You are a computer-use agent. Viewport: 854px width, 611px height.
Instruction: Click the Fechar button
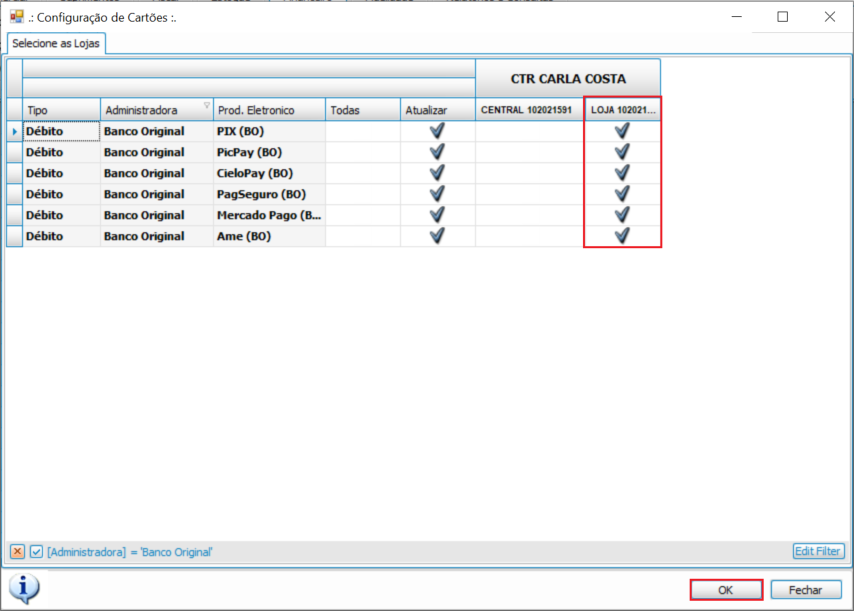[806, 590]
